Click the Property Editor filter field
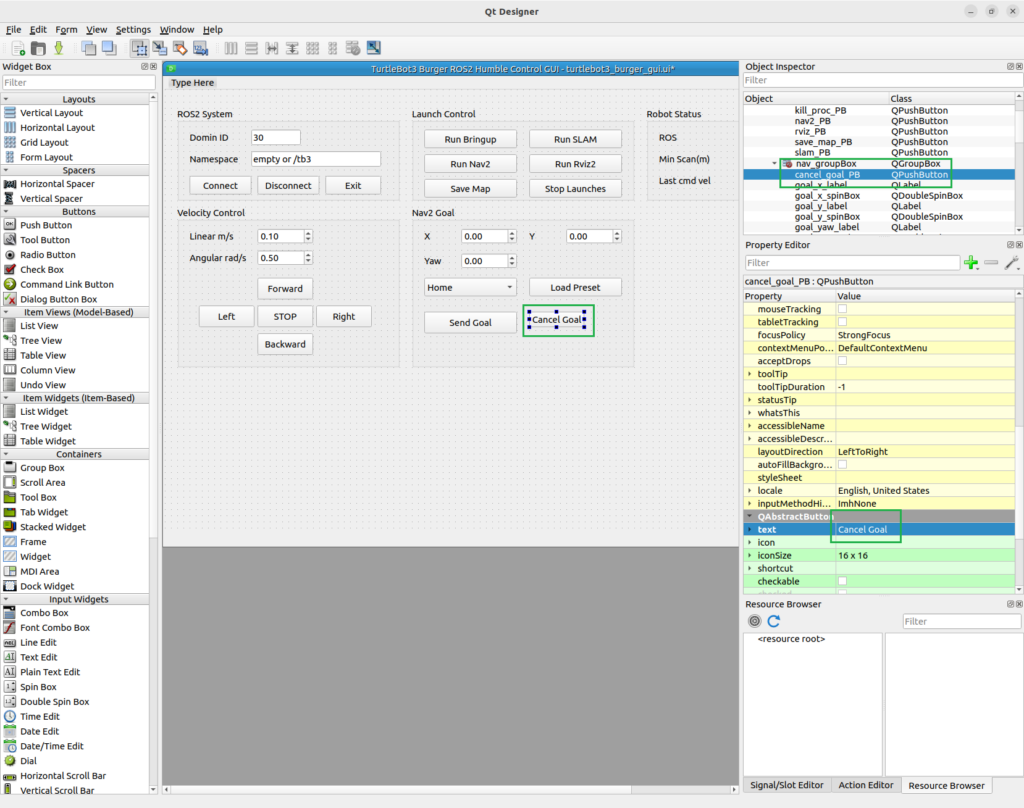The width and height of the screenshot is (1024, 808). (852, 263)
